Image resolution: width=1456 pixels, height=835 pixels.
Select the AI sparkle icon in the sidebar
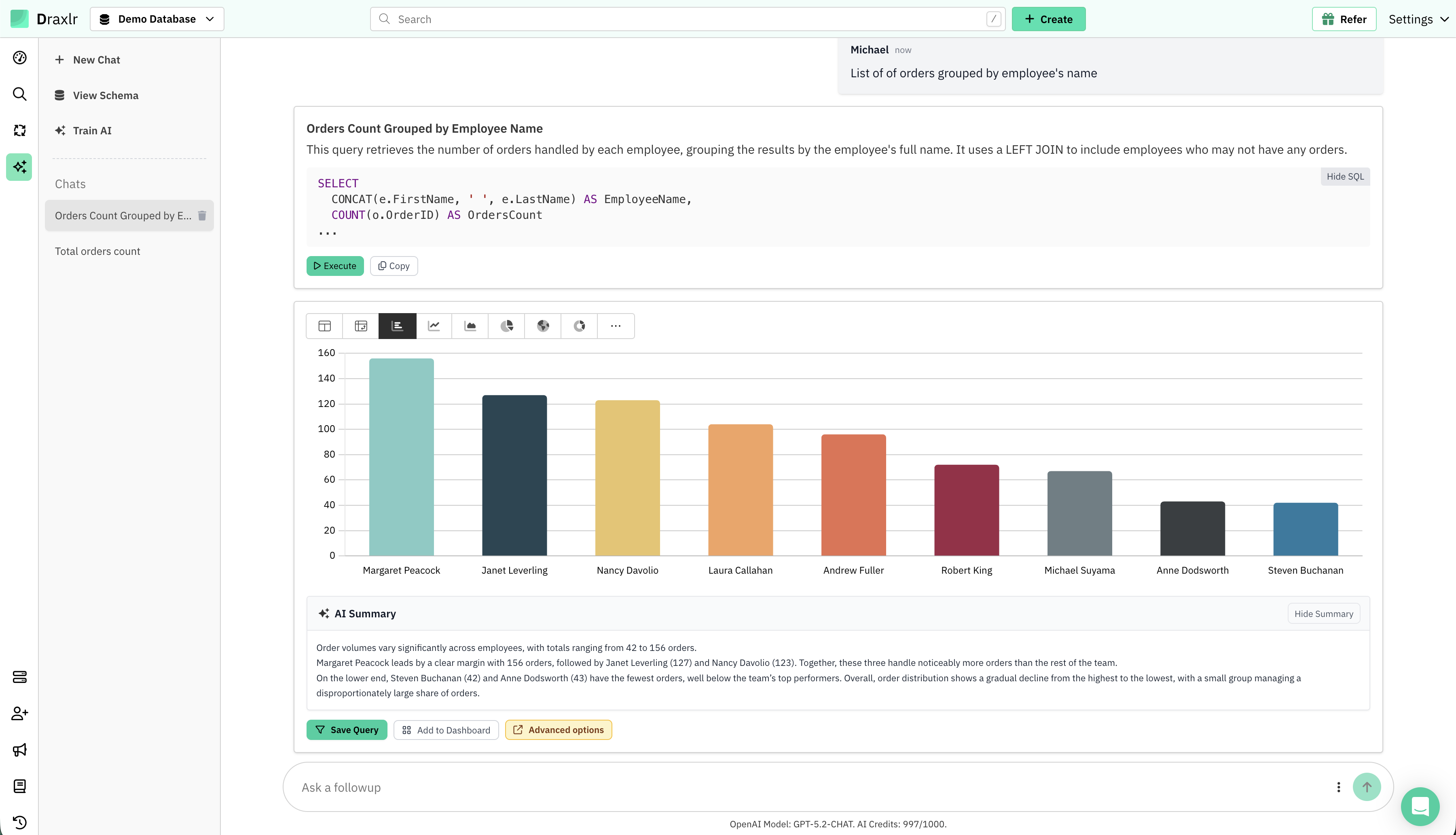pyautogui.click(x=19, y=167)
